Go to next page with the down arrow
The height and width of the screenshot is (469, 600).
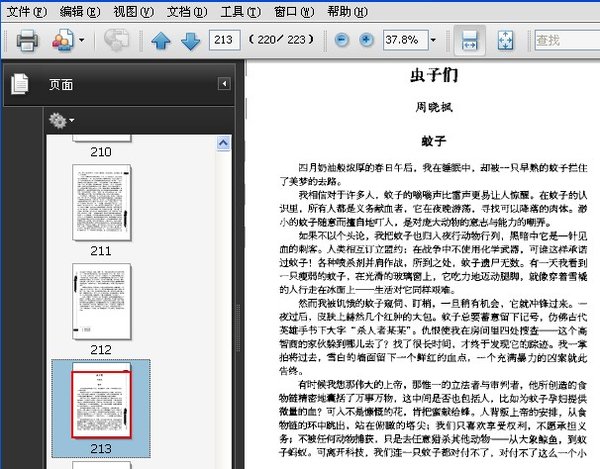click(x=190, y=41)
